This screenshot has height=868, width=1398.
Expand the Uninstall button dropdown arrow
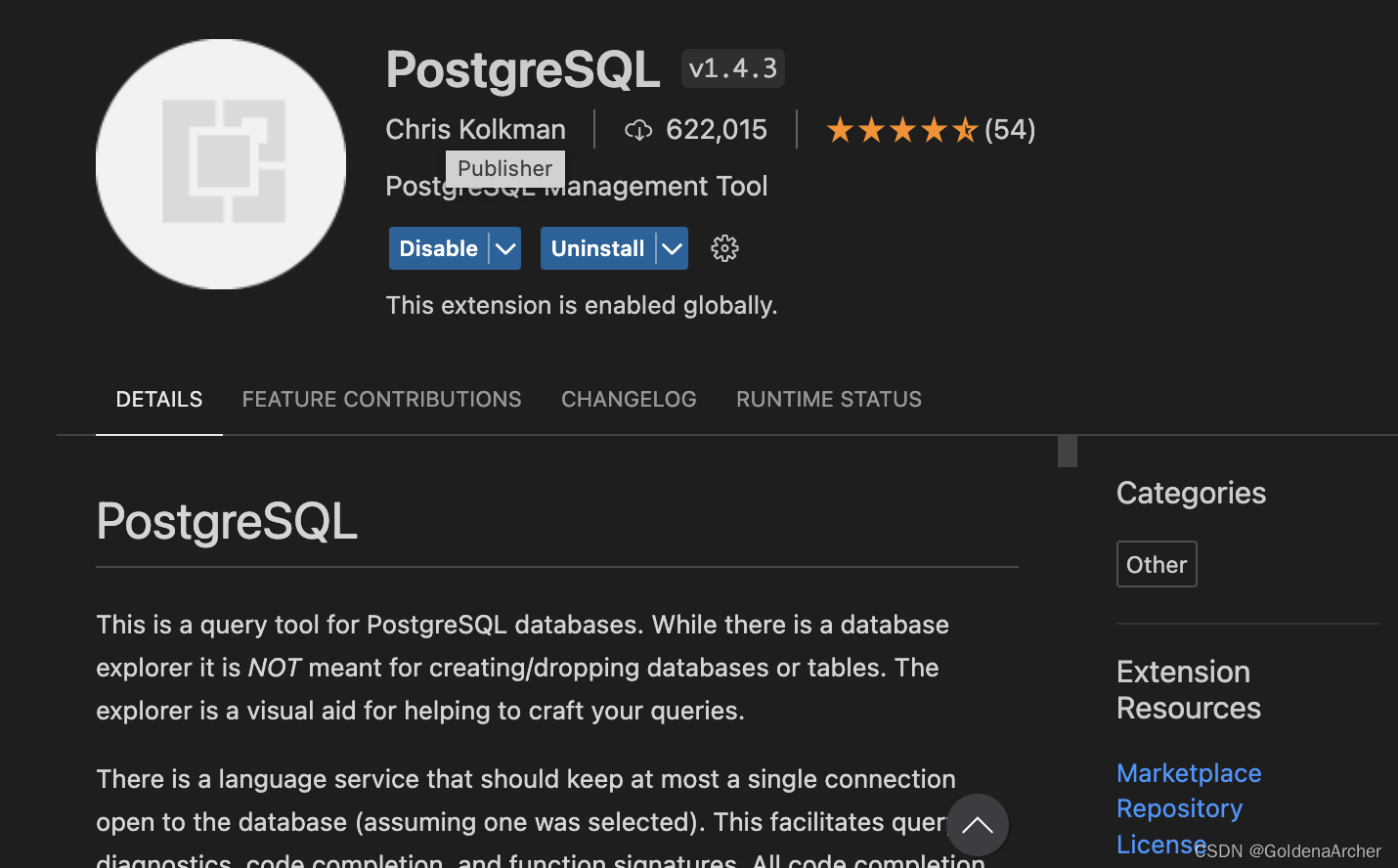click(x=672, y=248)
